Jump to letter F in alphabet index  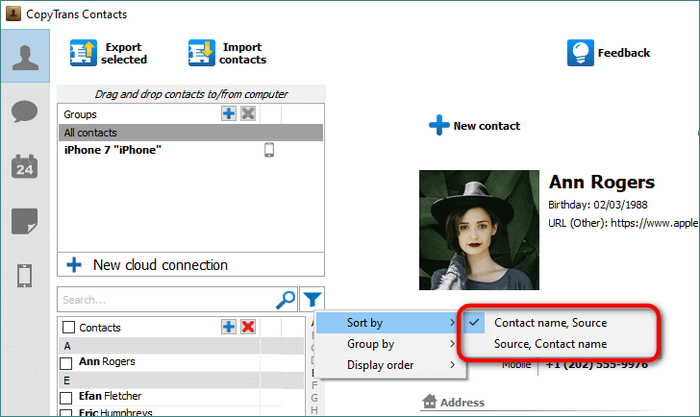click(314, 385)
